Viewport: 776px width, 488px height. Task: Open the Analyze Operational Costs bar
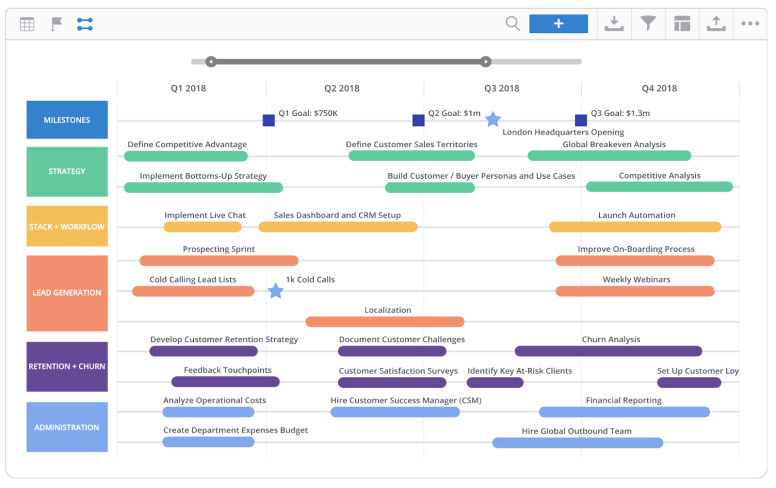[x=208, y=412]
